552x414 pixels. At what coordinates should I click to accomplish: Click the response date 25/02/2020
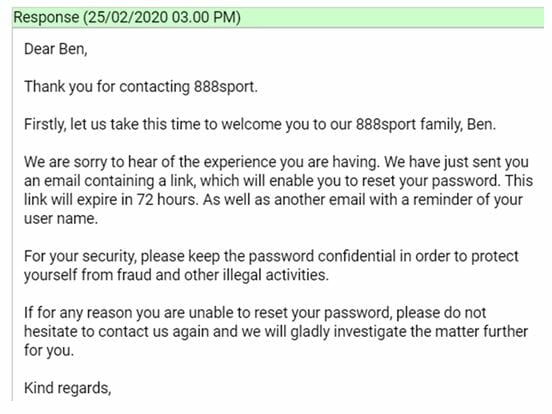click(128, 17)
